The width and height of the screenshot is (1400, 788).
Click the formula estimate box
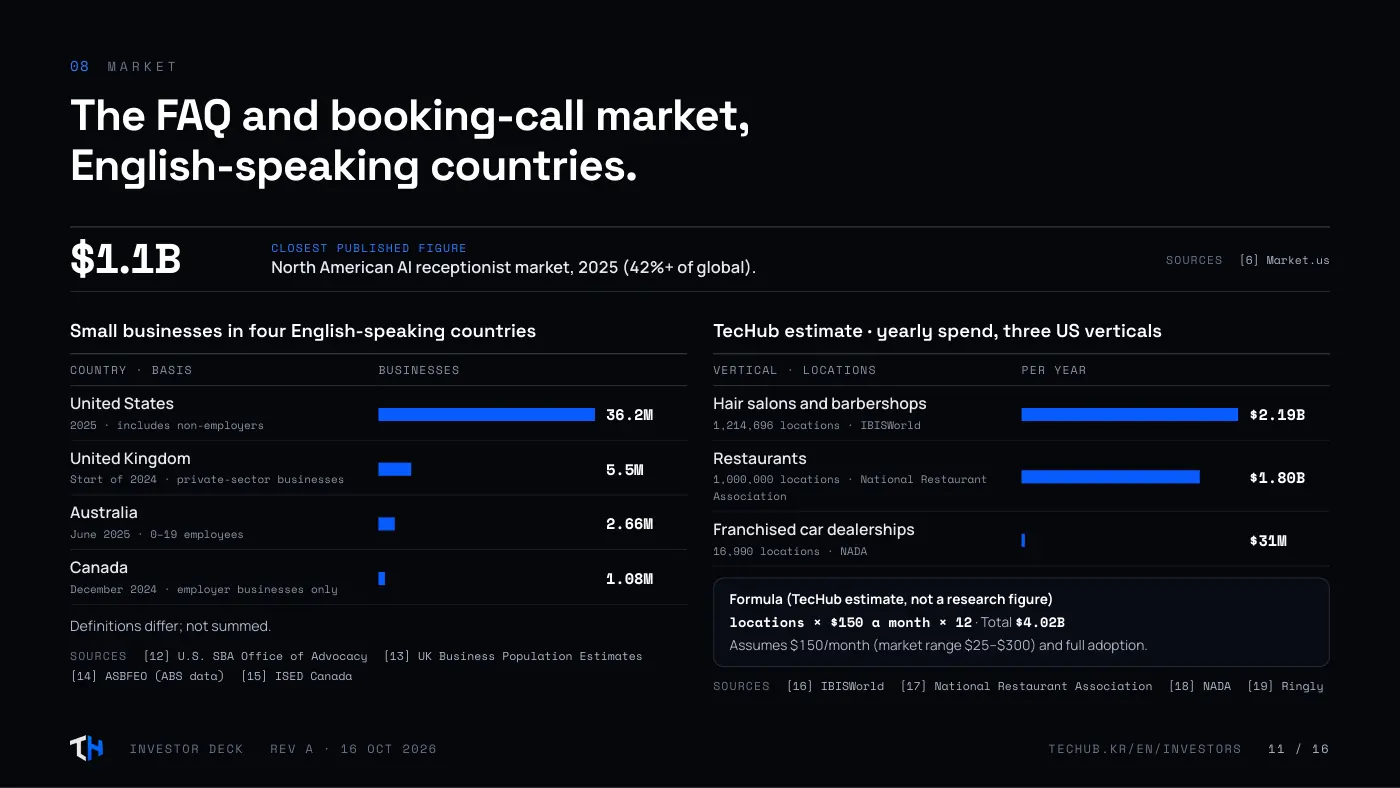click(x=1021, y=622)
